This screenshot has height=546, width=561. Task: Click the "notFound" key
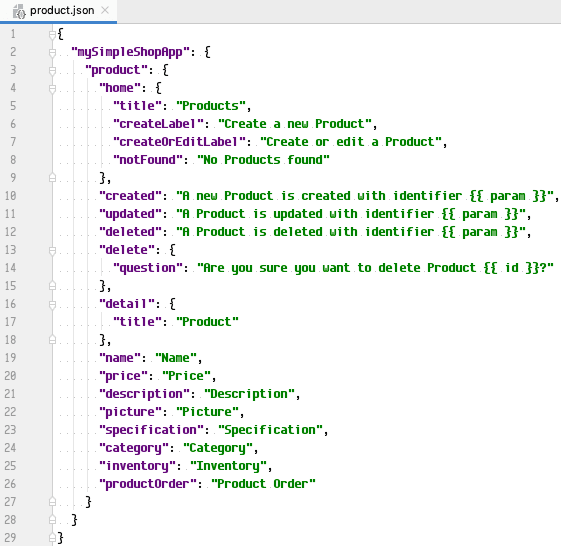[148, 160]
